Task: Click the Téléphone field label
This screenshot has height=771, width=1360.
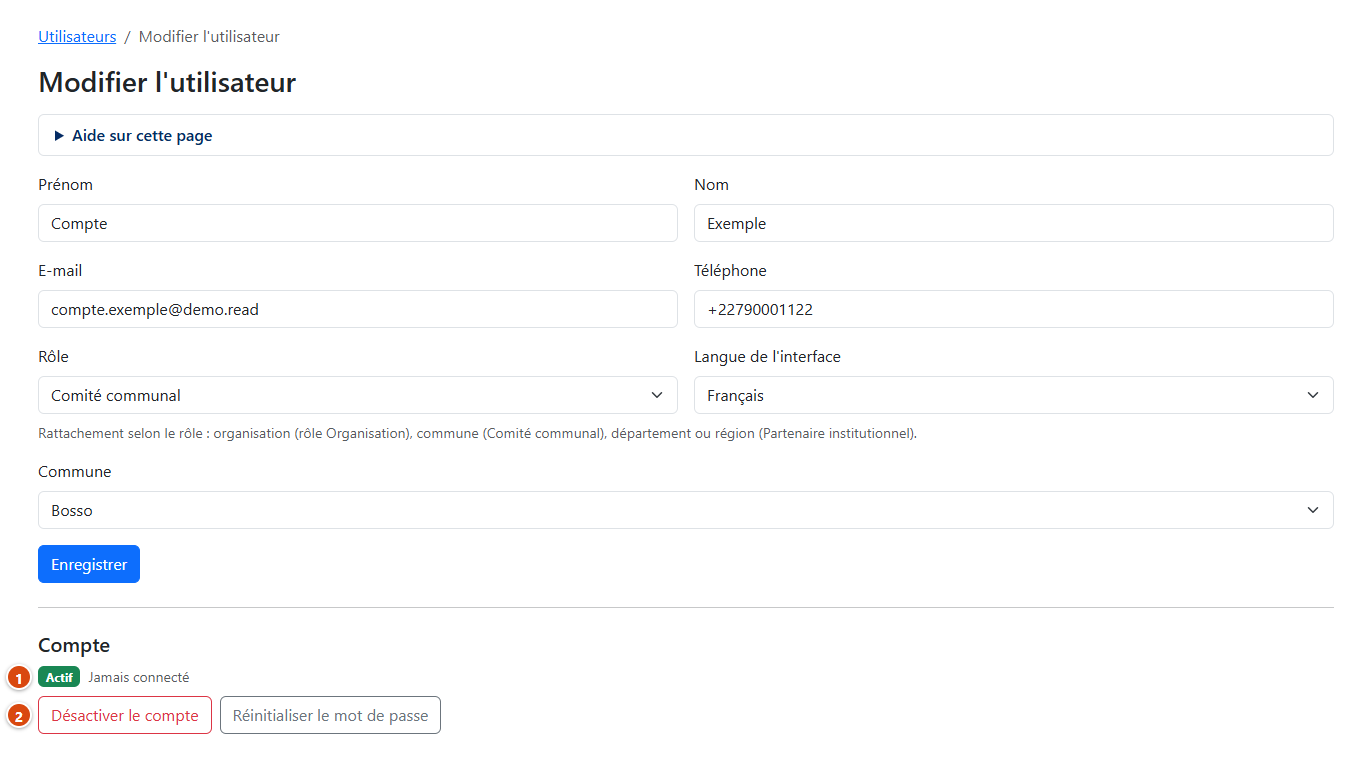Action: tap(730, 270)
